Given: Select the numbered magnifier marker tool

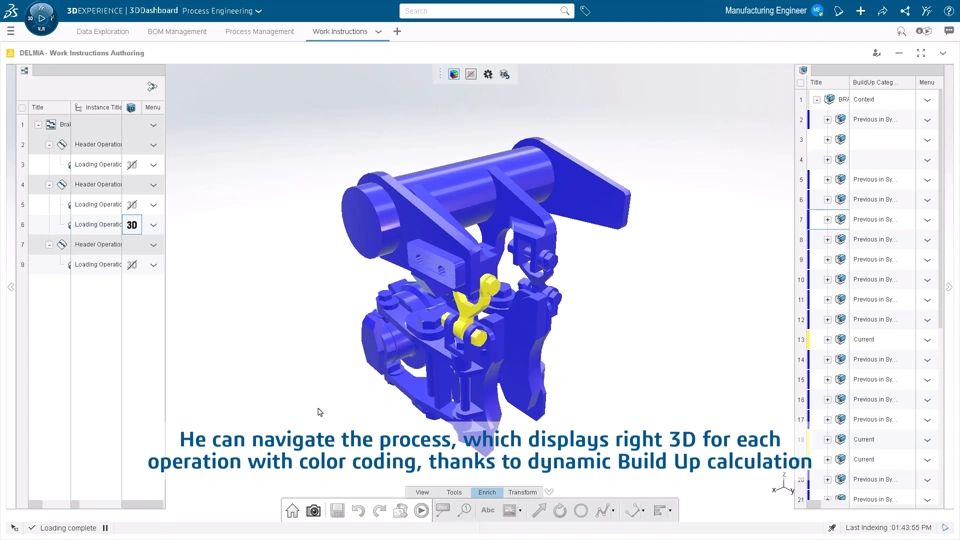Looking at the screenshot, I should click(x=465, y=510).
